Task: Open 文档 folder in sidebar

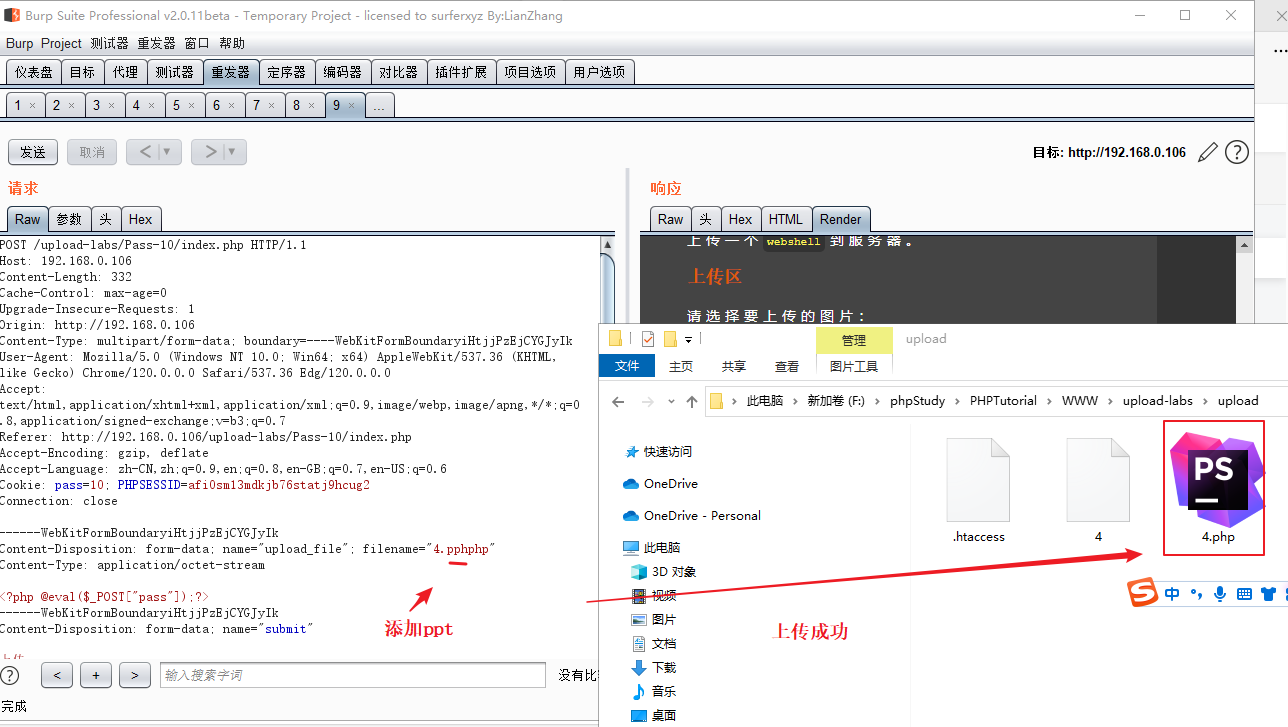Action: [654, 644]
